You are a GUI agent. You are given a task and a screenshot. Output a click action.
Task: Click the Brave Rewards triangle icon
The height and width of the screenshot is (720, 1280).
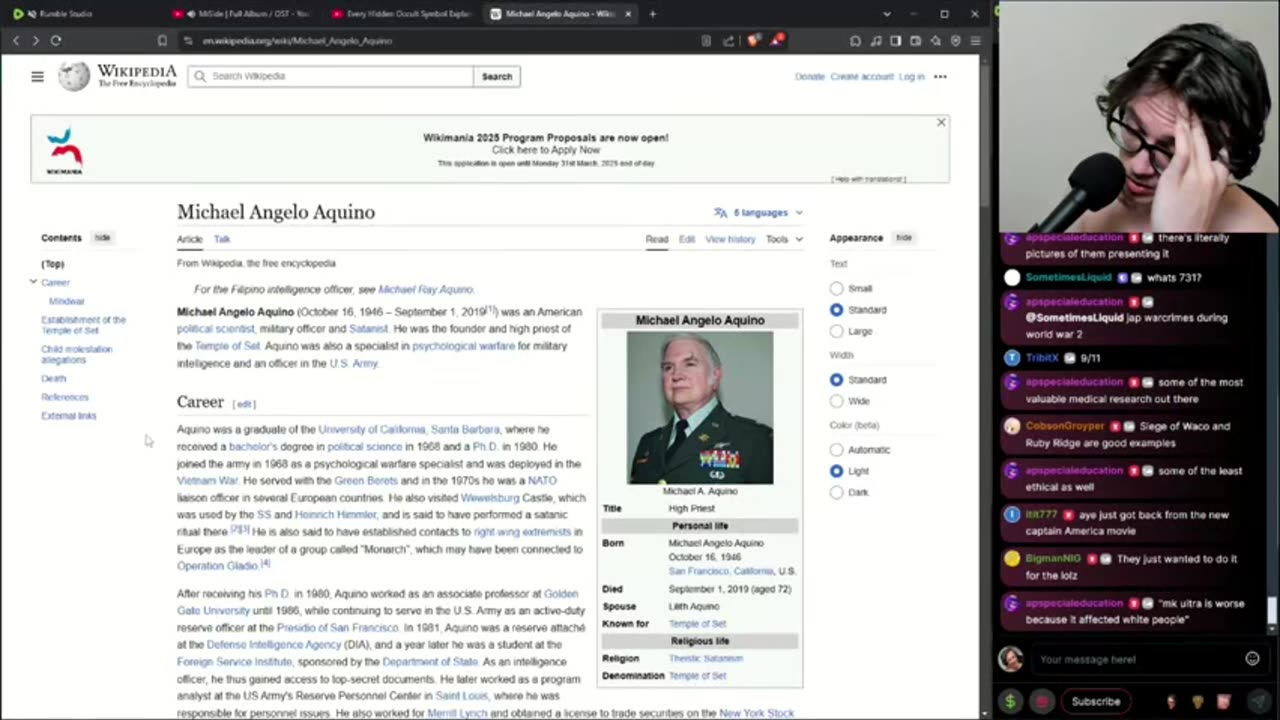click(777, 41)
